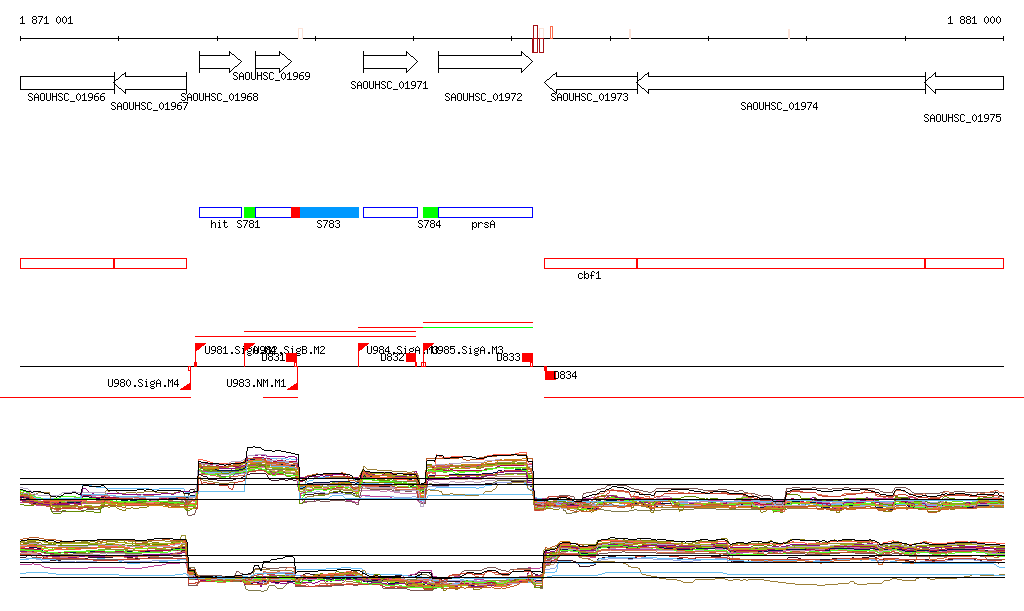
Task: Click the D834 label text
Action: 566,375
